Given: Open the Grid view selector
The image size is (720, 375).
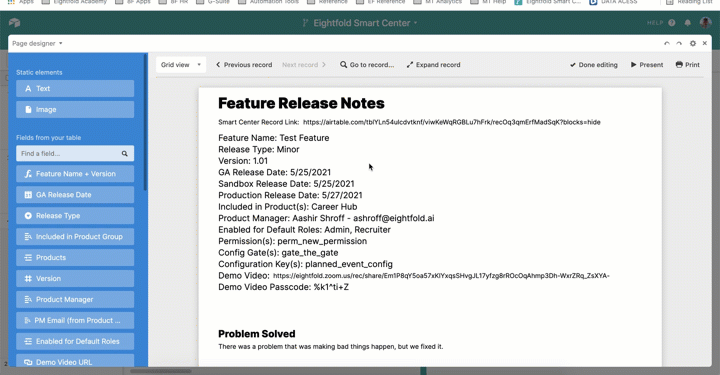Looking at the screenshot, I should (181, 65).
